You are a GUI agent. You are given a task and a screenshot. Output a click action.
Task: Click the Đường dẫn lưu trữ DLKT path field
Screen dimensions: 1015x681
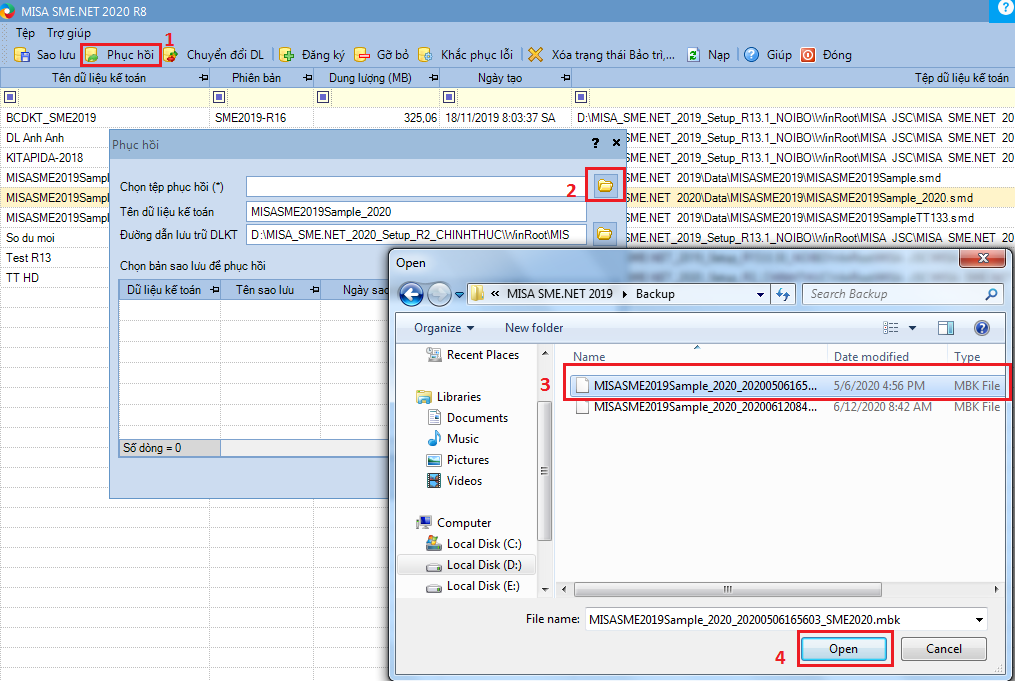pyautogui.click(x=416, y=234)
